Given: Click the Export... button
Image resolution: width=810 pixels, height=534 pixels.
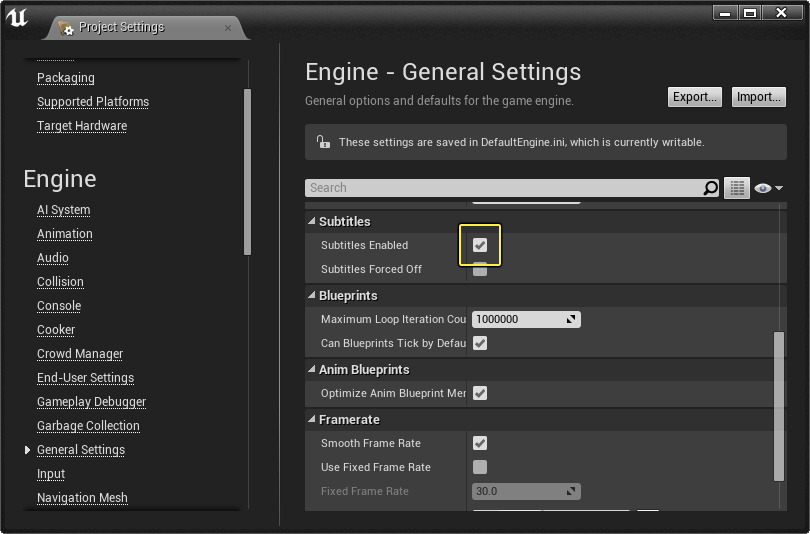Looking at the screenshot, I should [x=695, y=97].
